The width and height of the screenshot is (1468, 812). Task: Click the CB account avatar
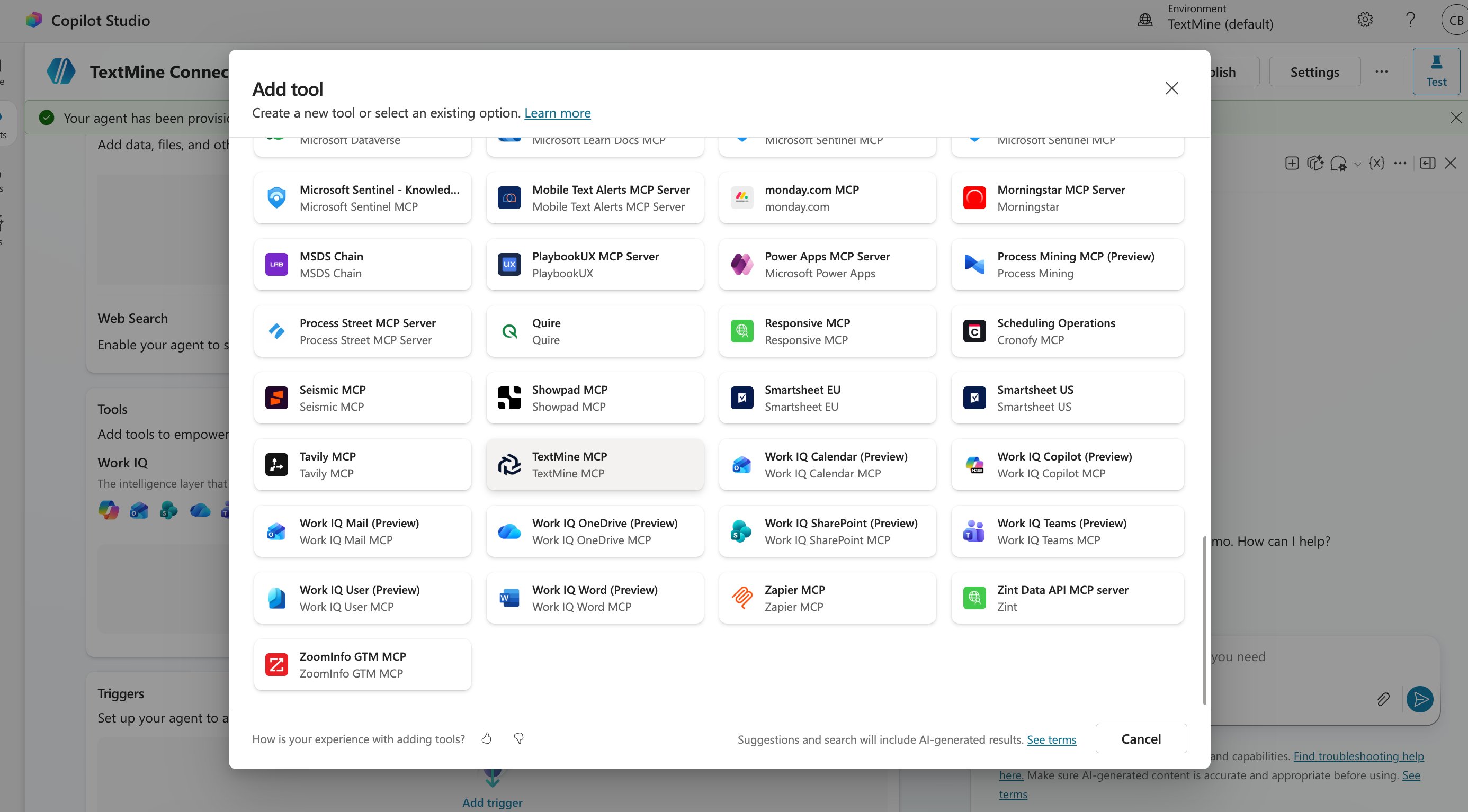(x=1455, y=20)
